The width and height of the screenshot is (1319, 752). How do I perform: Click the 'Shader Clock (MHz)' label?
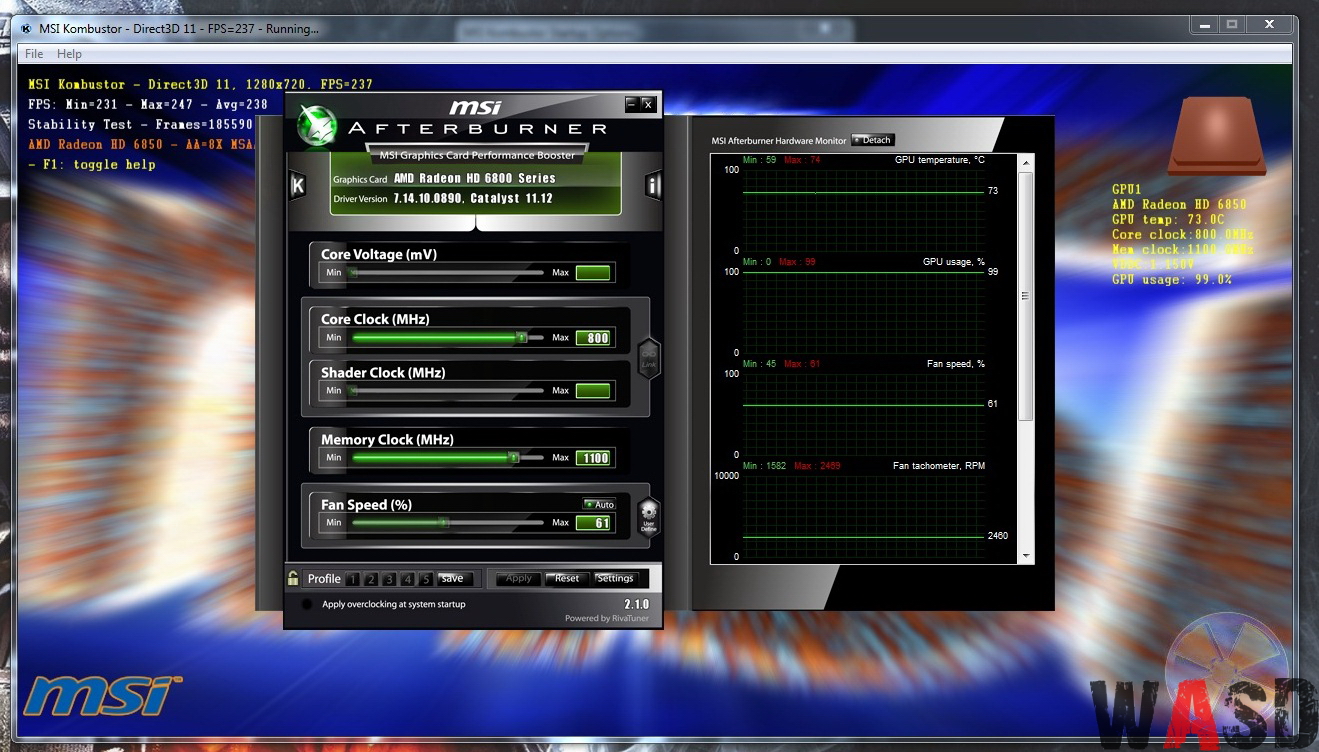click(x=383, y=372)
